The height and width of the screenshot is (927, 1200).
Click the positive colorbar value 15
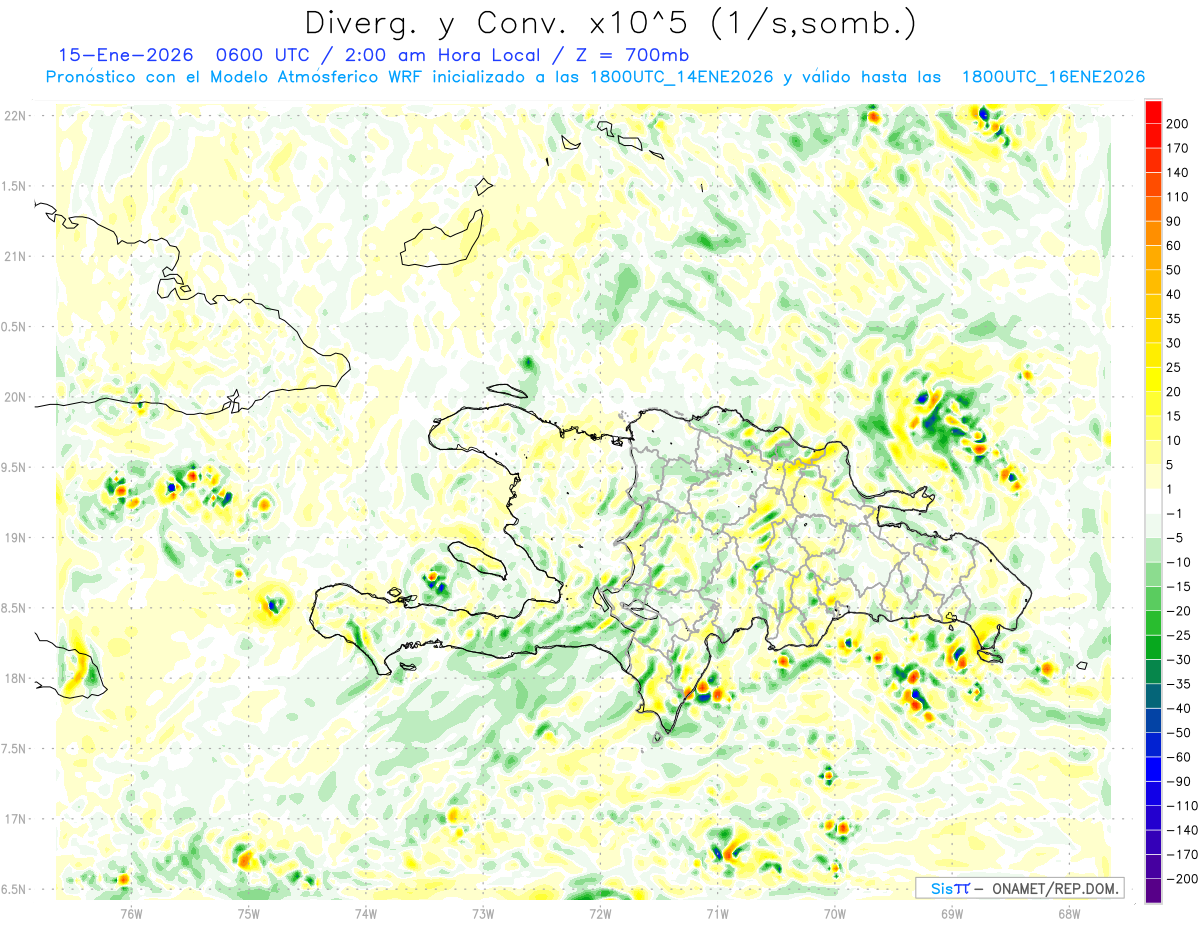pyautogui.click(x=1174, y=416)
